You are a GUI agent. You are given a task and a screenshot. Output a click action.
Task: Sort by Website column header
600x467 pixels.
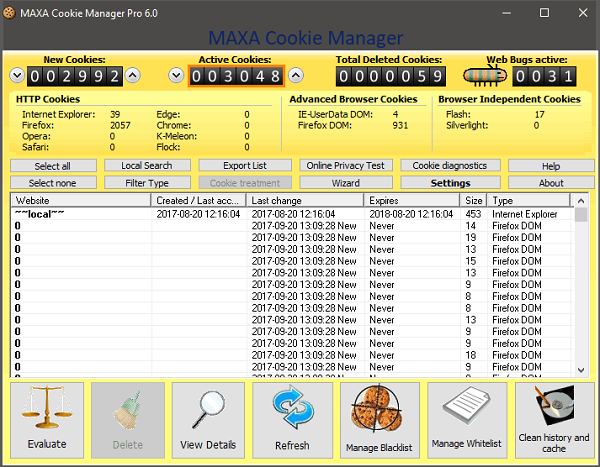[82, 200]
